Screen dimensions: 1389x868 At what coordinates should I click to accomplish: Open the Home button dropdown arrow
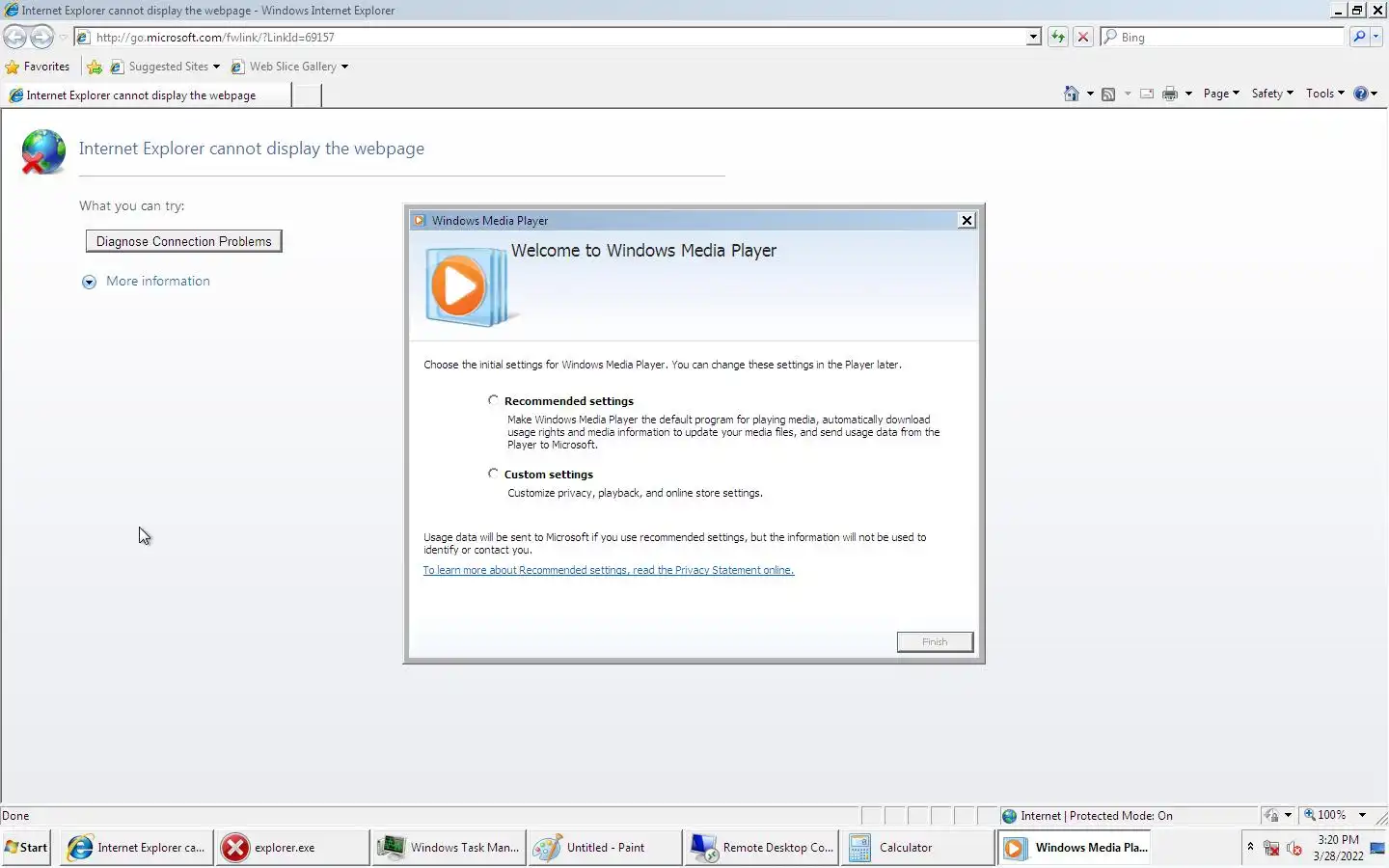(x=1090, y=94)
